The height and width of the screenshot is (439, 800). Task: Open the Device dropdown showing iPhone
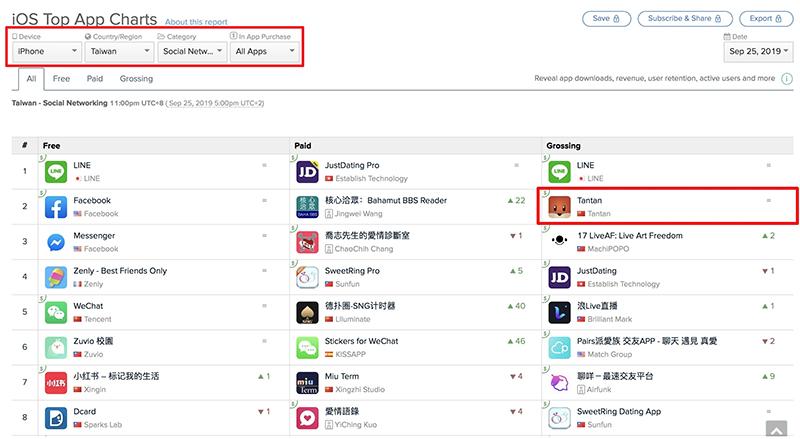48,50
